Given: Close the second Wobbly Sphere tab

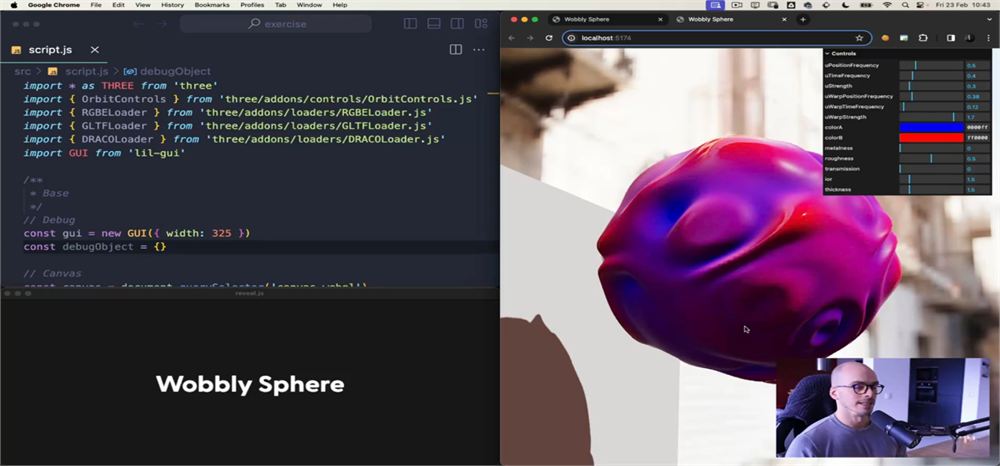Looking at the screenshot, I should tap(784, 19).
